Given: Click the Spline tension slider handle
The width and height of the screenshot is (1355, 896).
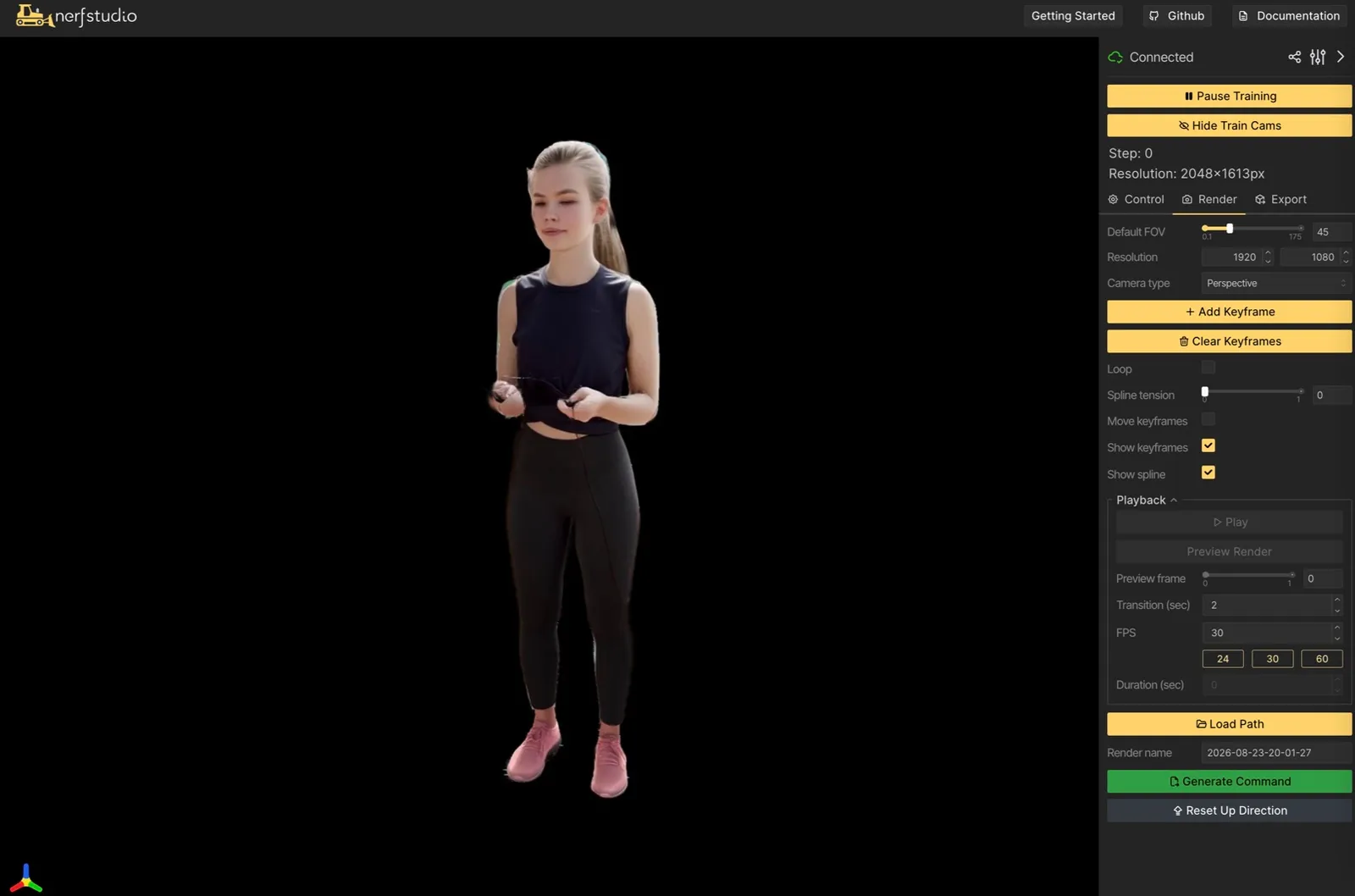Looking at the screenshot, I should [1205, 391].
